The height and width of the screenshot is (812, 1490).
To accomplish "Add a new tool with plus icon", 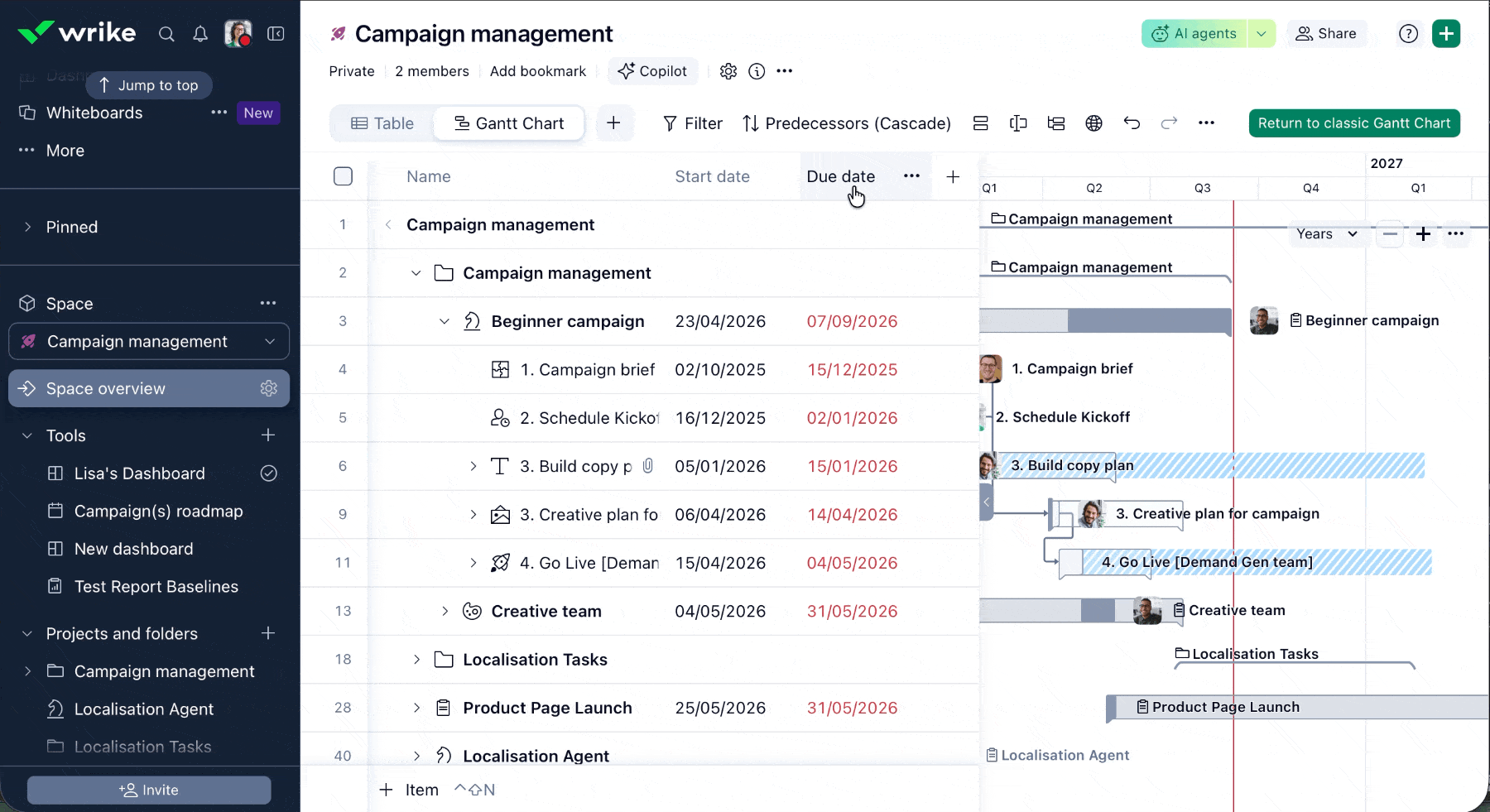I will point(268,435).
